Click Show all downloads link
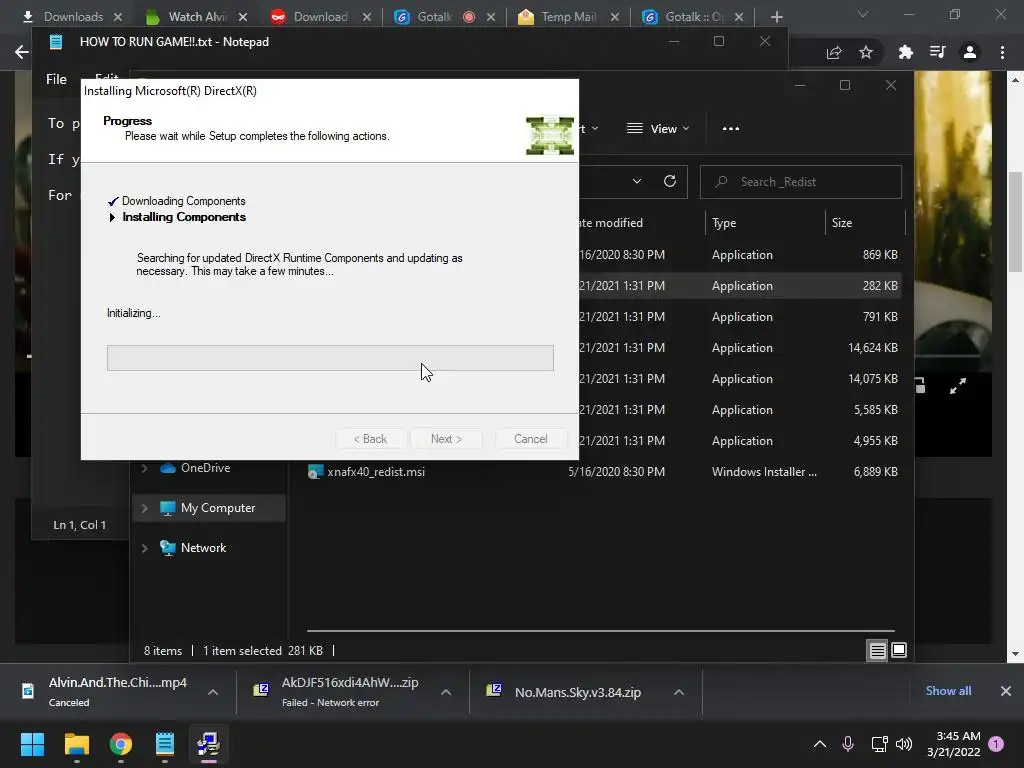This screenshot has height=768, width=1024. [948, 691]
